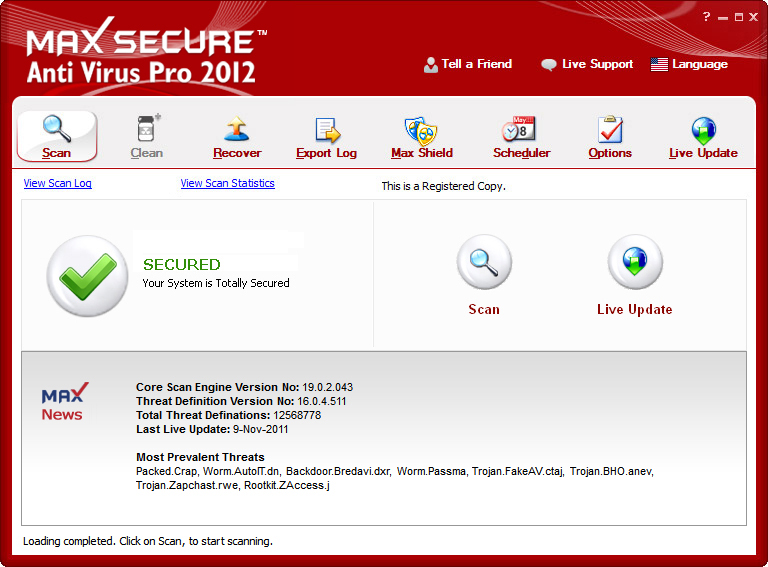768x567 pixels.
Task: Click the Live Support speech bubble icon
Action: (x=549, y=65)
